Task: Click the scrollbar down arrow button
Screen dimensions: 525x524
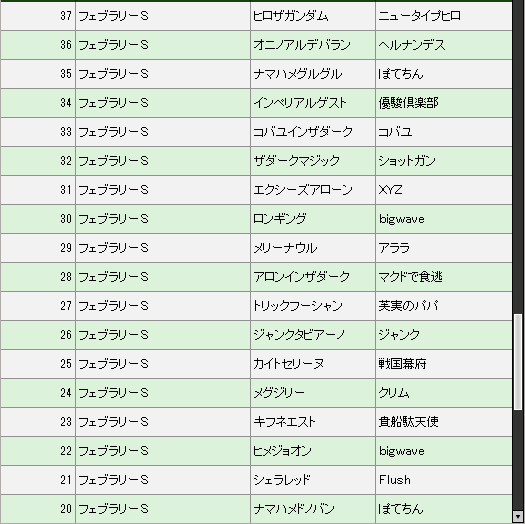Action: click(518, 516)
